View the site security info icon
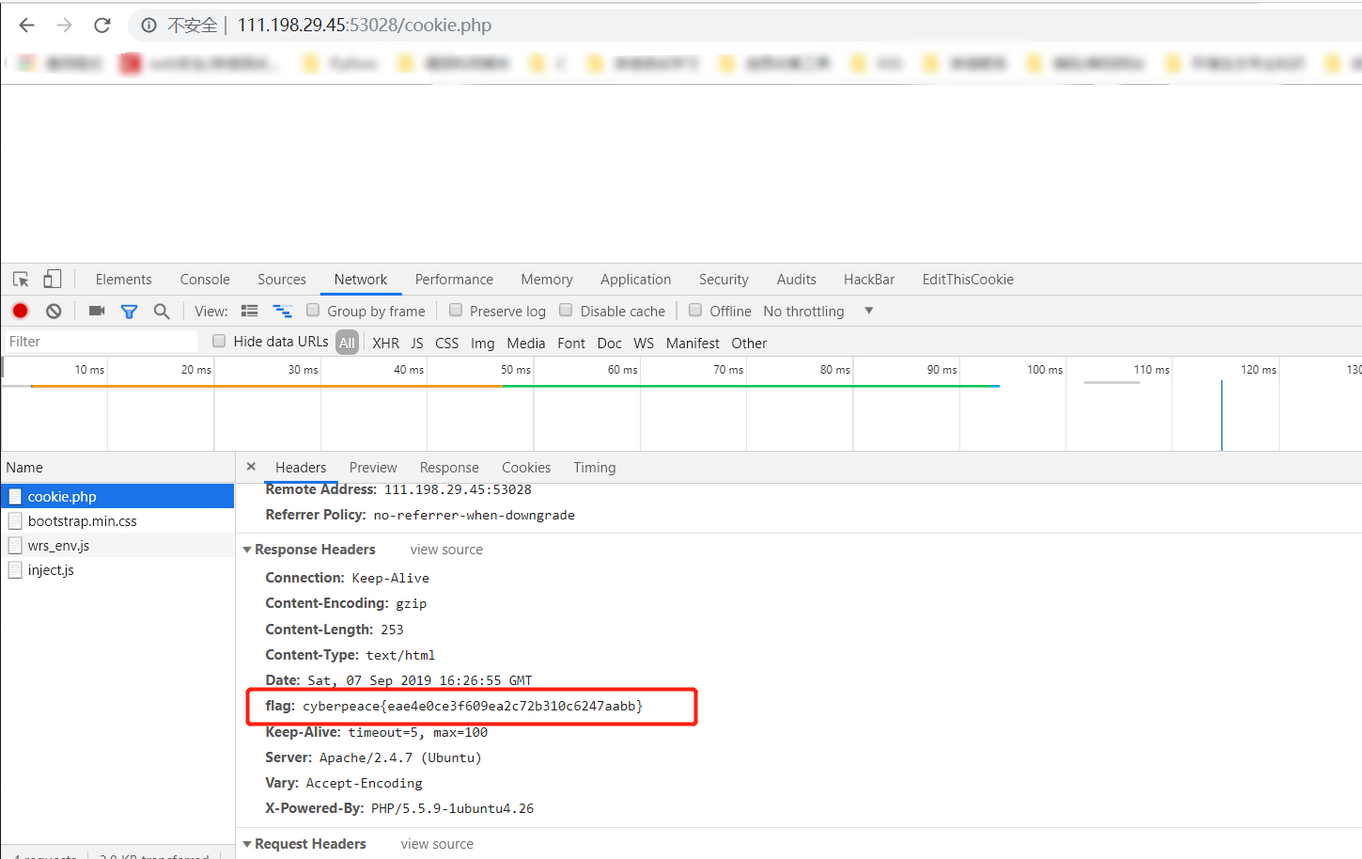Viewport: 1362px width, 859px height. point(149,25)
